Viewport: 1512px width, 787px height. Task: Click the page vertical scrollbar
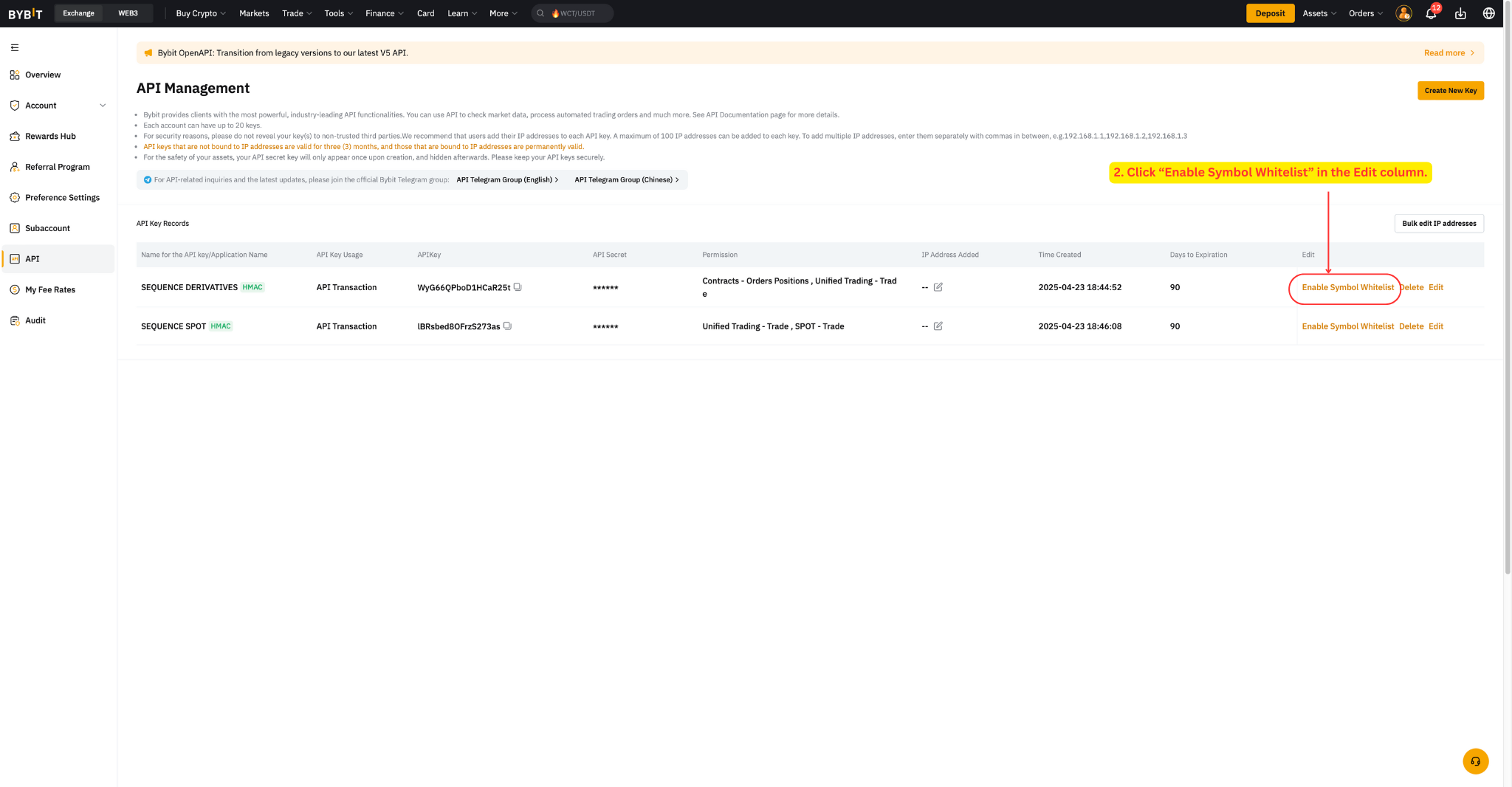tap(1507, 288)
